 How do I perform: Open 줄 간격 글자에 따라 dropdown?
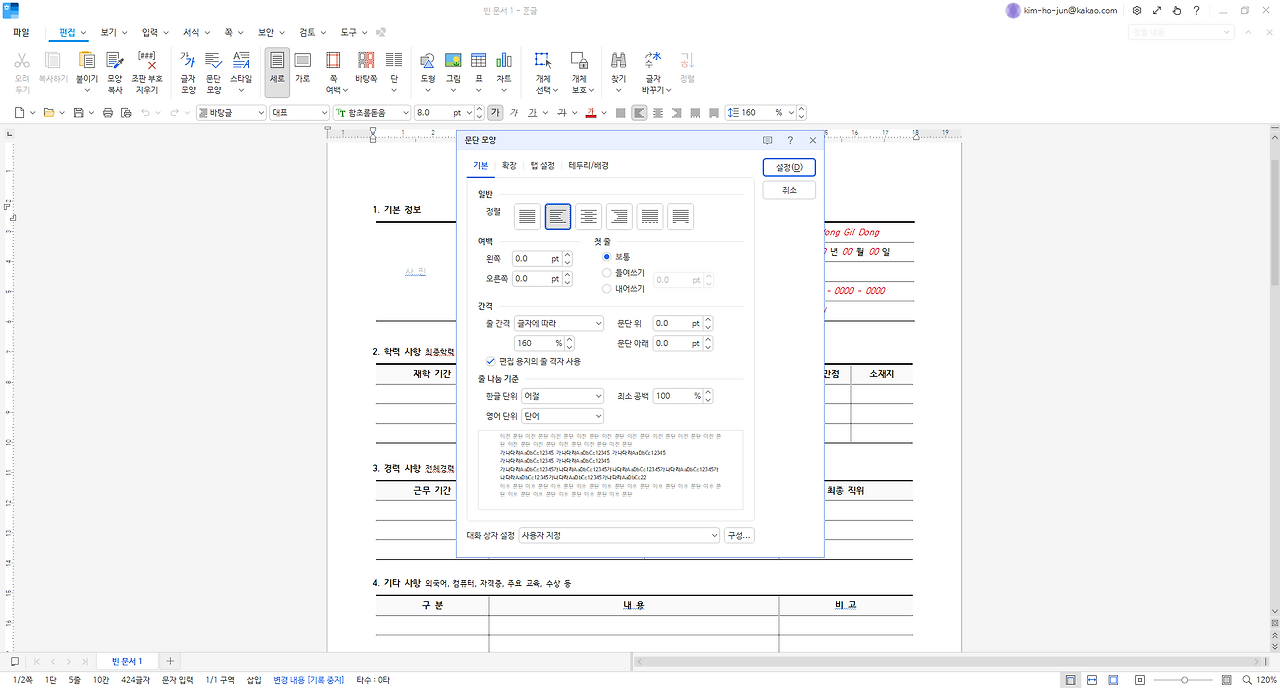point(558,323)
